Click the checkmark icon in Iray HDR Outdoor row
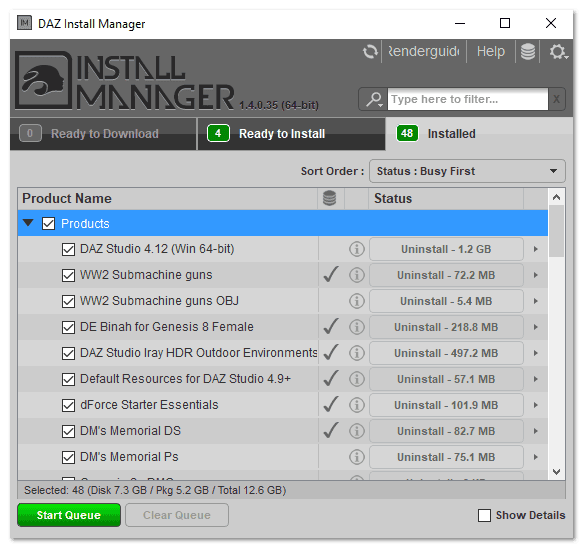The image size is (582, 548). 331,352
